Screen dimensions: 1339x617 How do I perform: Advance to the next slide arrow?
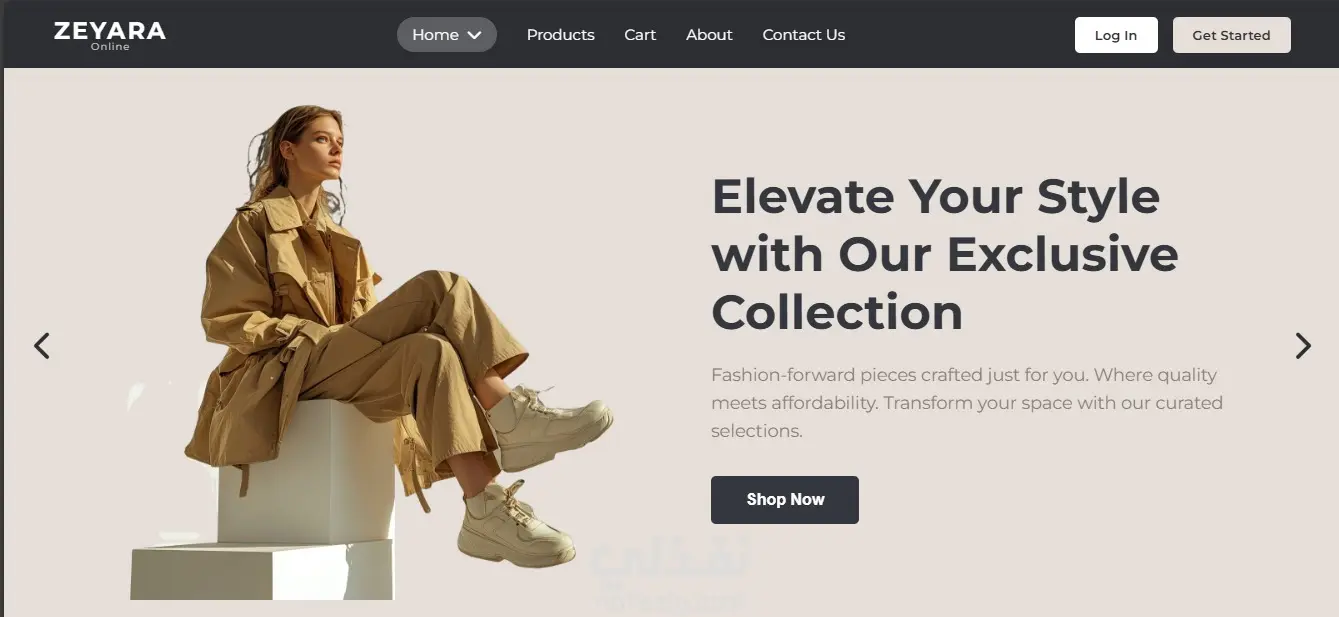pyautogui.click(x=1302, y=346)
